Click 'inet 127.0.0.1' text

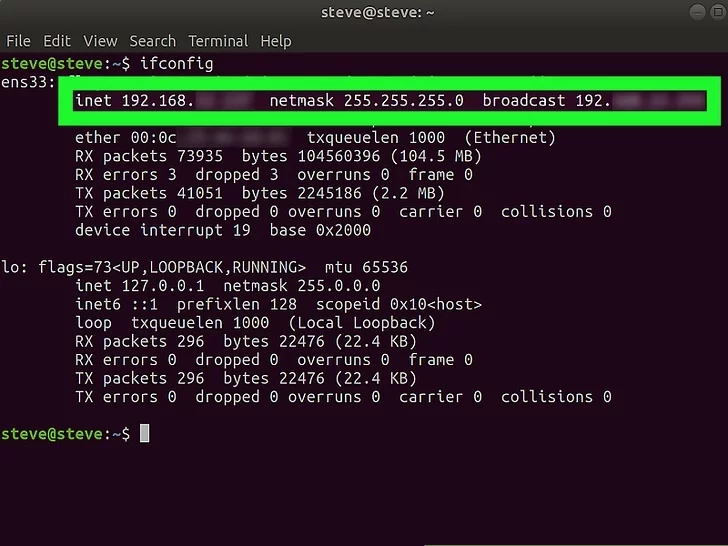pyautogui.click(x=139, y=286)
